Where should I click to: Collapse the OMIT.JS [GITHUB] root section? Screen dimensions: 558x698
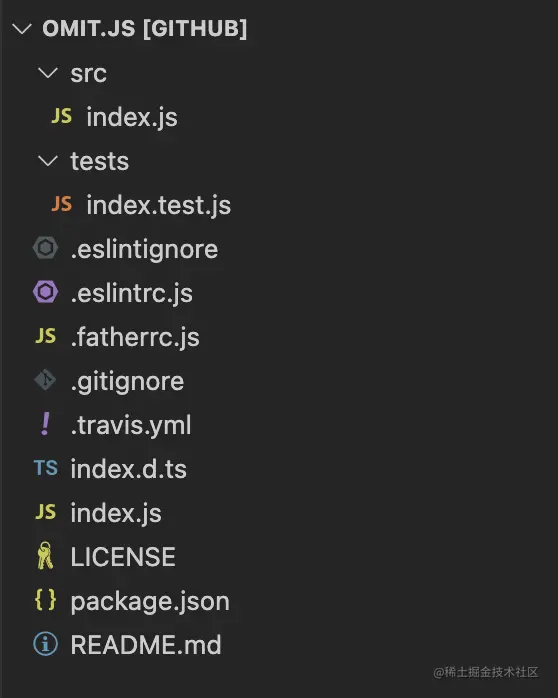22,29
